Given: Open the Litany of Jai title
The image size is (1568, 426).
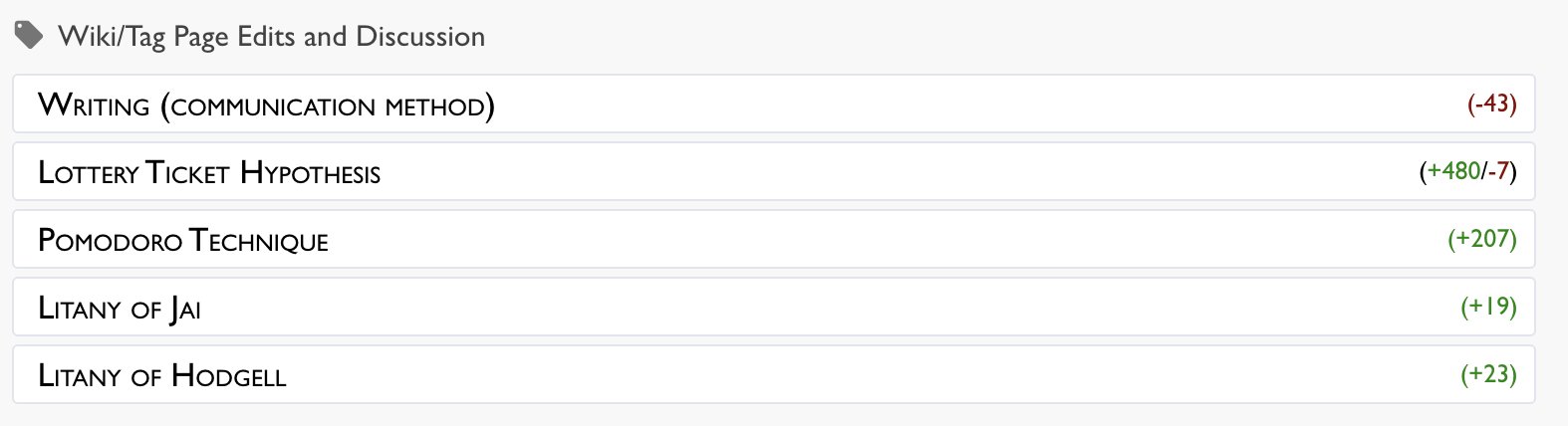Looking at the screenshot, I should (x=120, y=309).
